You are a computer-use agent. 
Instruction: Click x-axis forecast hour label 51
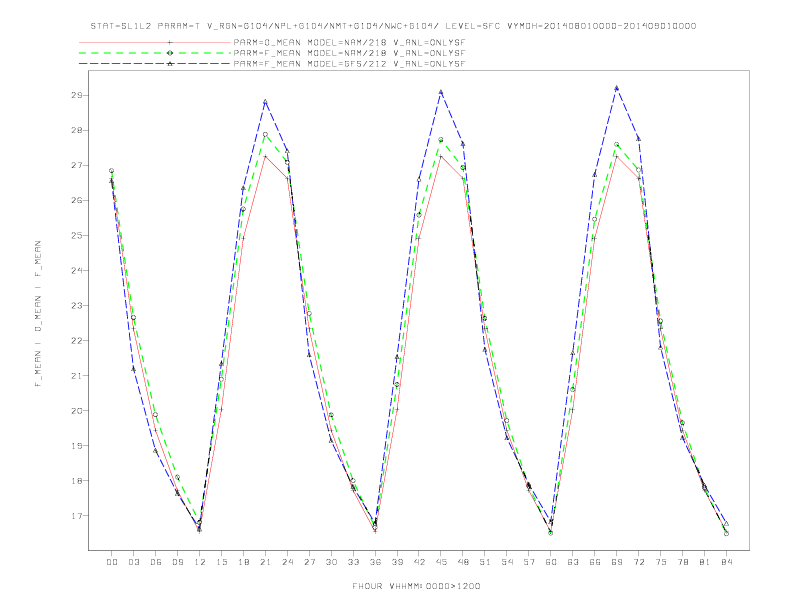point(485,562)
